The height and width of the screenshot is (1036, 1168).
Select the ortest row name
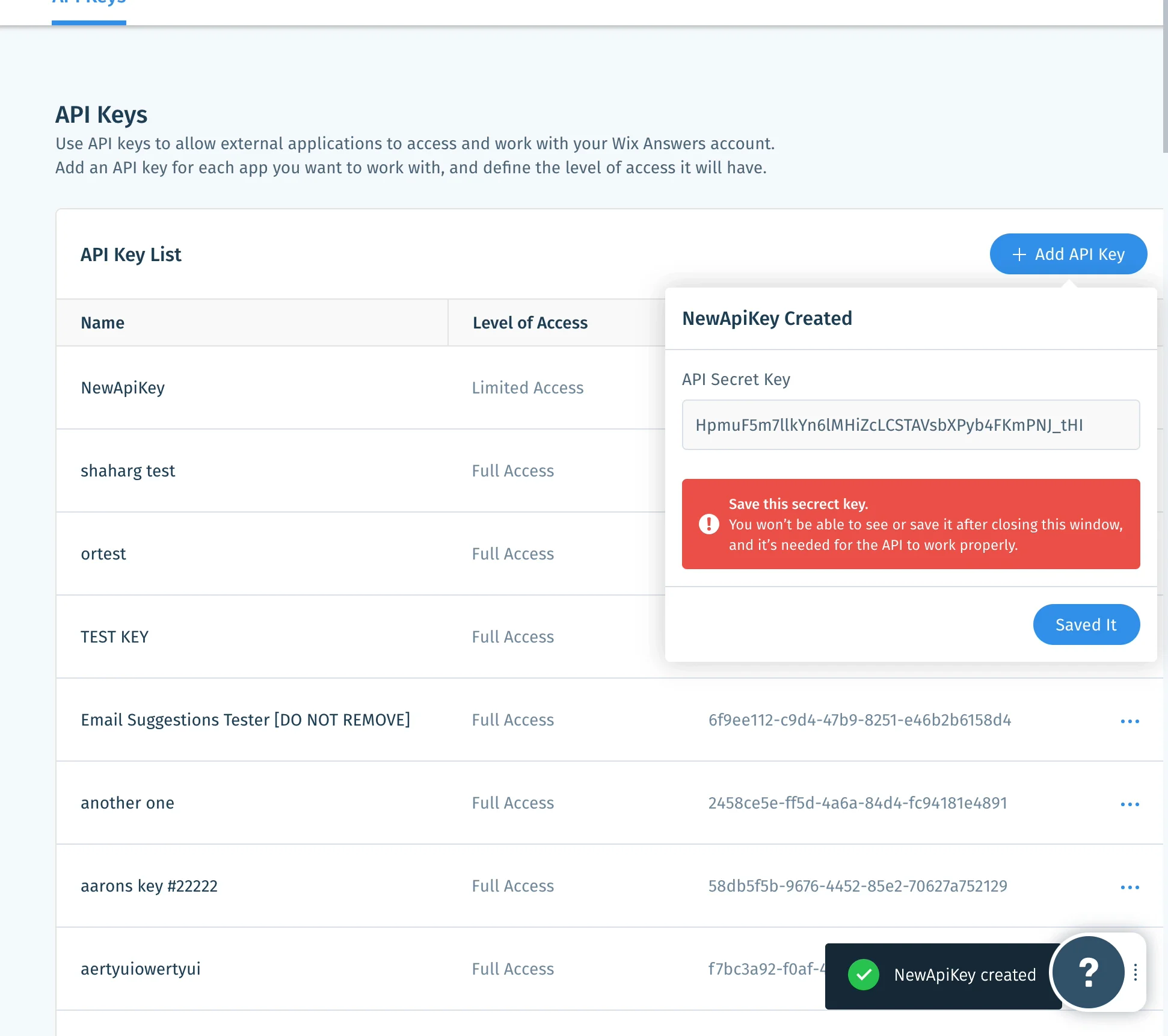(x=103, y=554)
